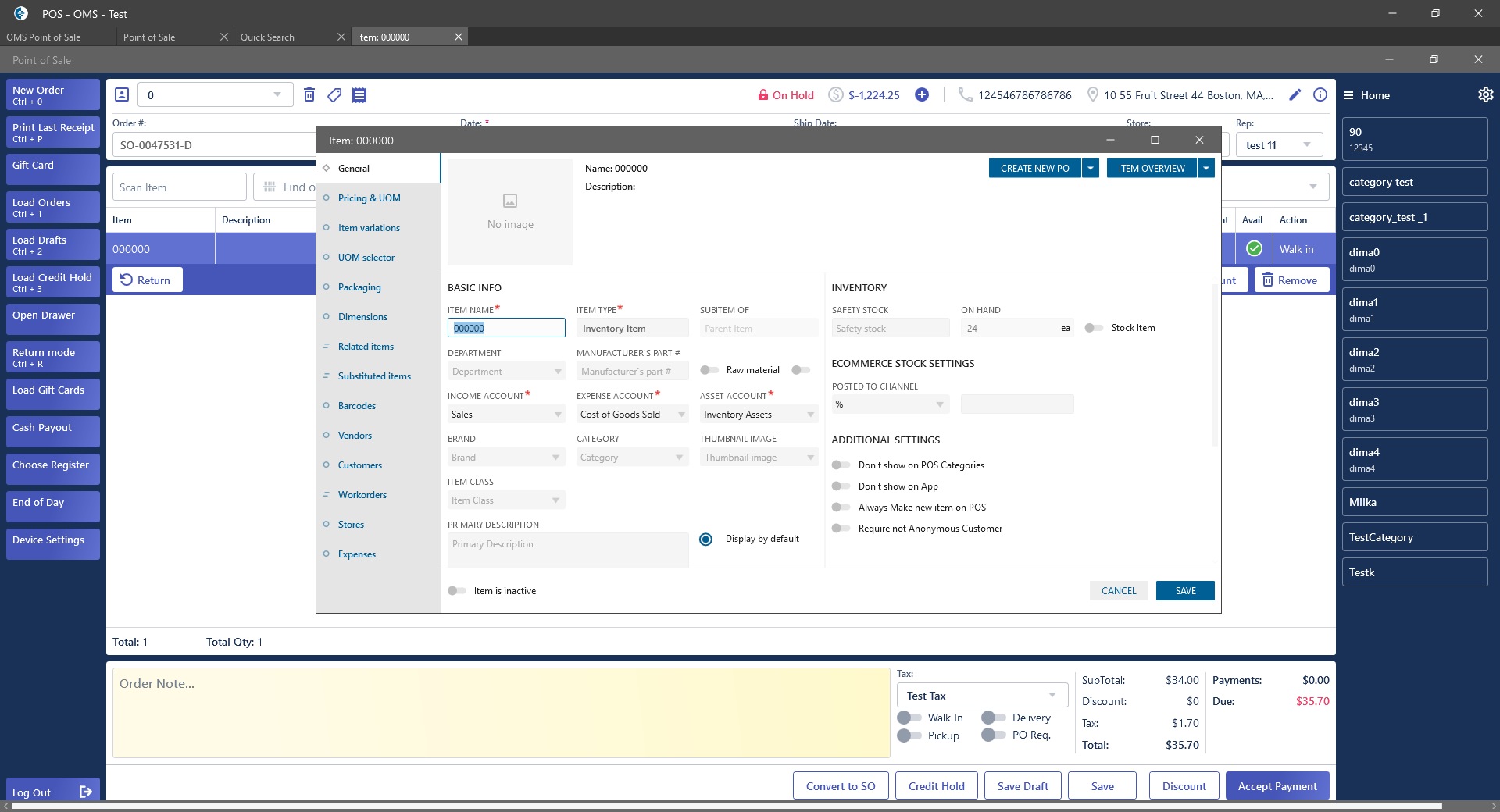Click the blue plus add payment icon
Image resolution: width=1500 pixels, height=812 pixels.
point(922,95)
